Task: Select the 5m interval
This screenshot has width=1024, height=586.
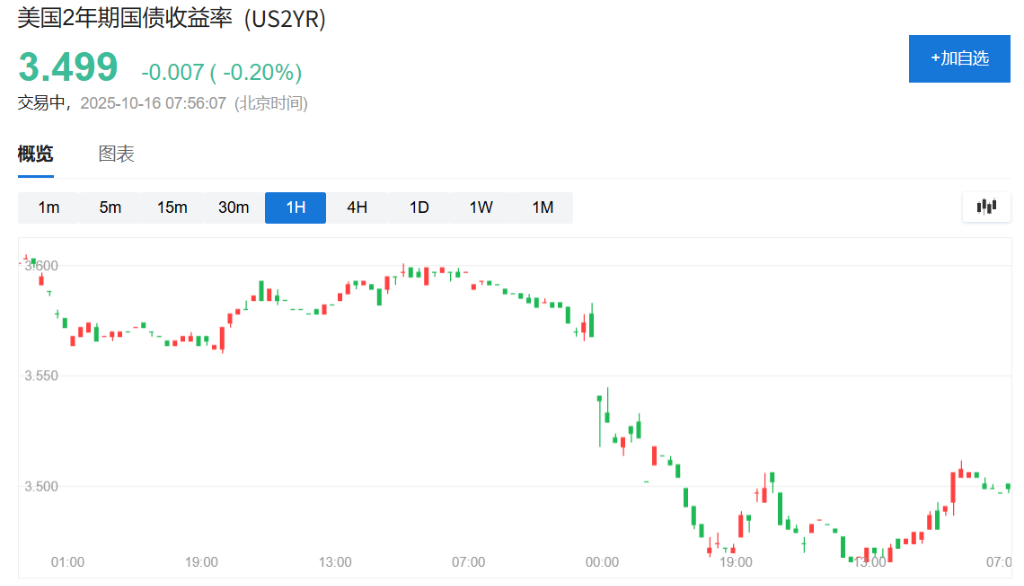Action: (110, 207)
